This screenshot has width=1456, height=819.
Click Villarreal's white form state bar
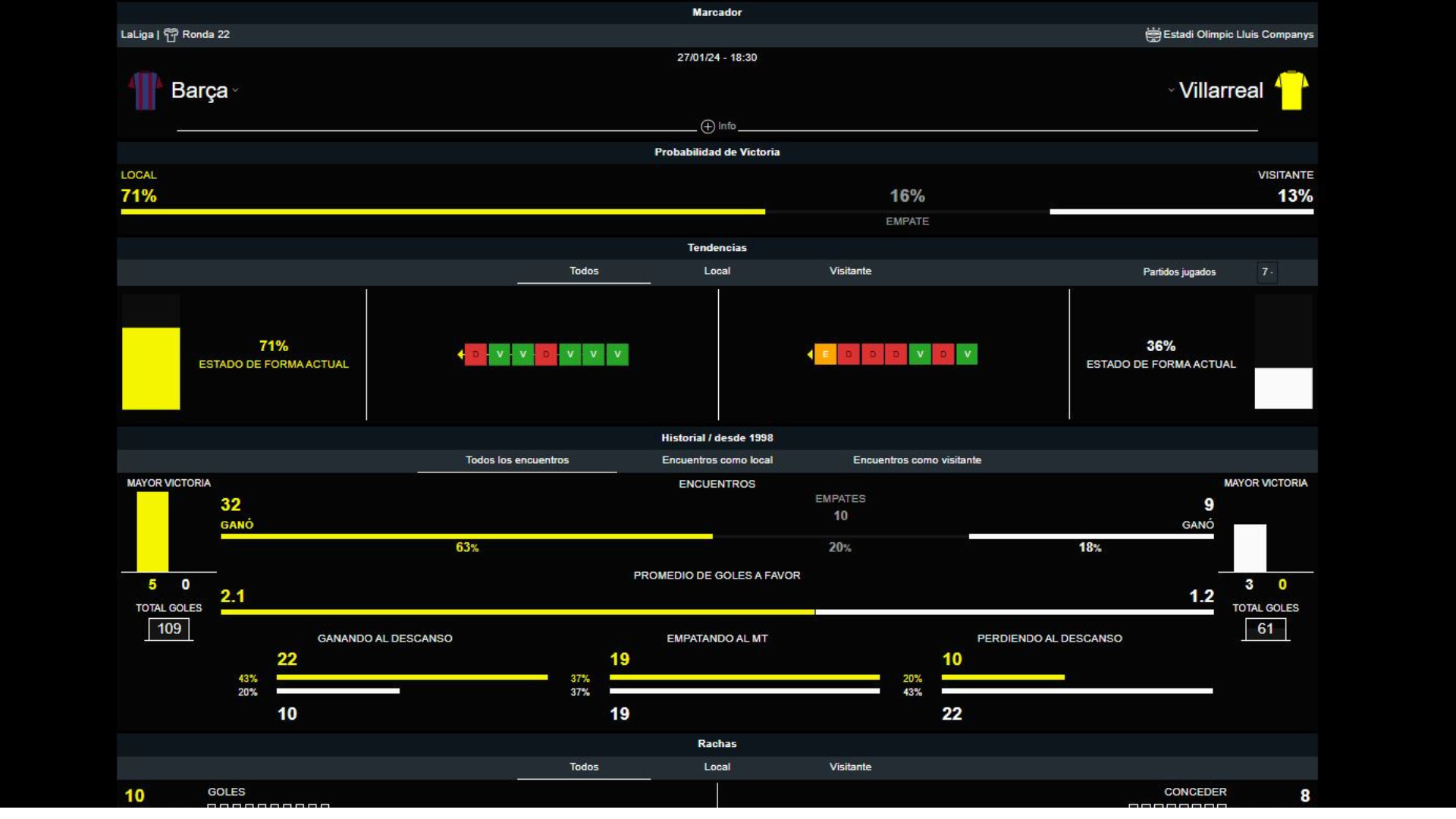pos(1283,389)
